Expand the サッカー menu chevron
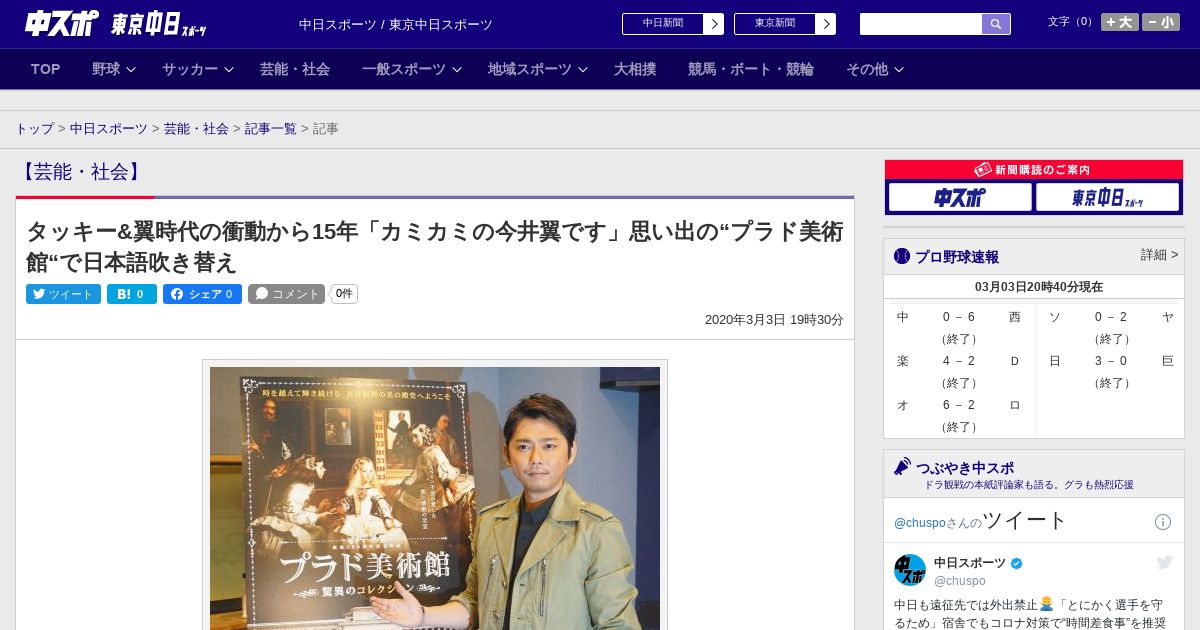 tap(229, 70)
